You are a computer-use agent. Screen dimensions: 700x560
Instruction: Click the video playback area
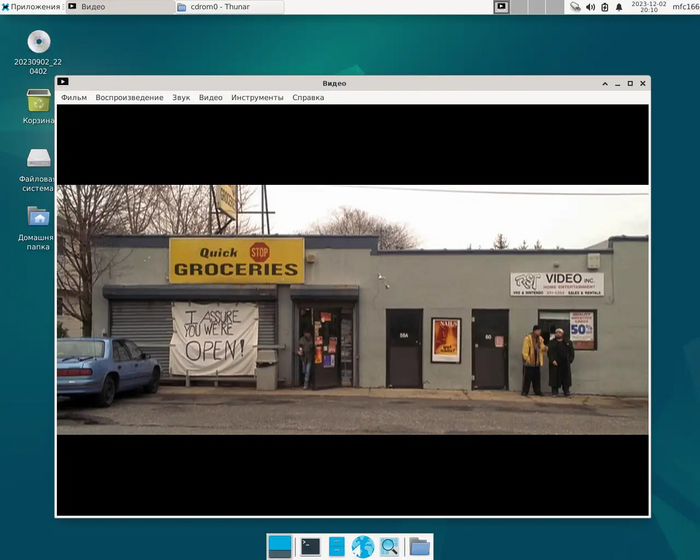[x=353, y=310]
